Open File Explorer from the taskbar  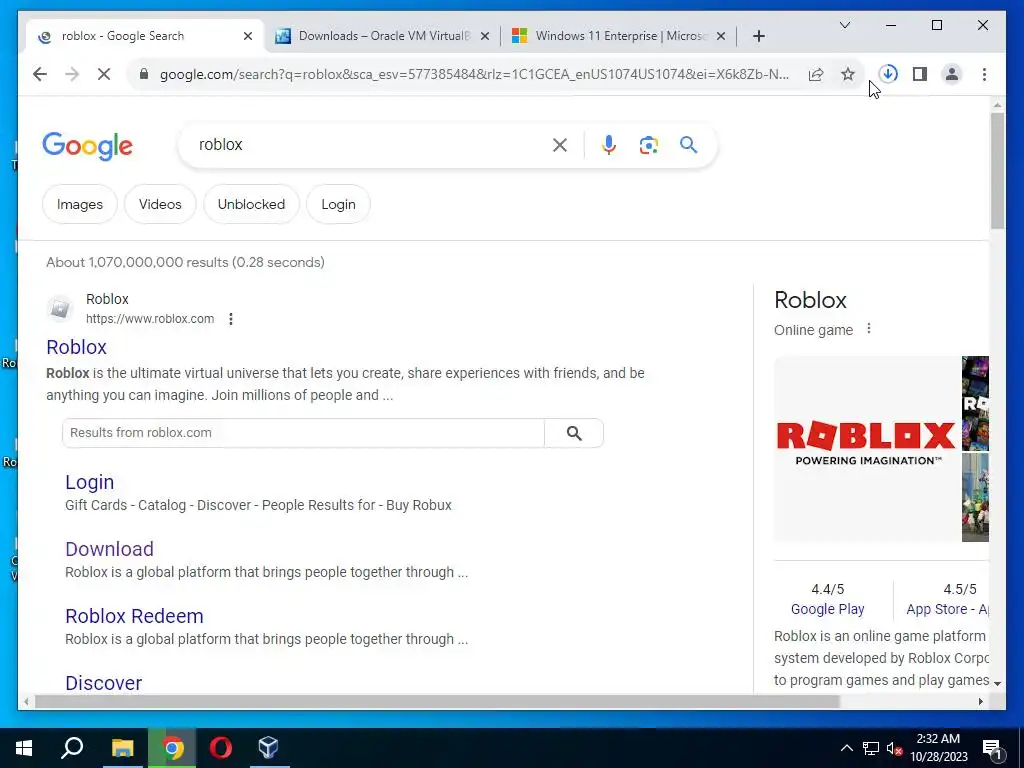click(x=122, y=748)
